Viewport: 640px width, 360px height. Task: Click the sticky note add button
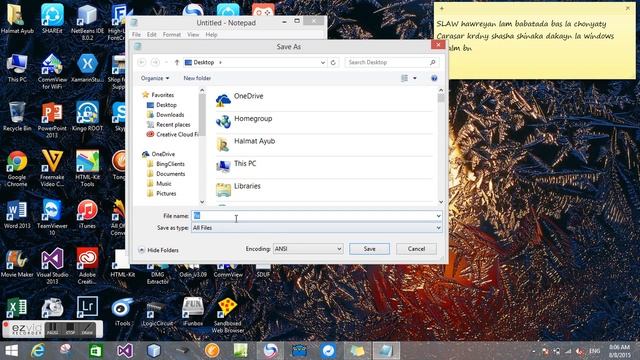441,8
